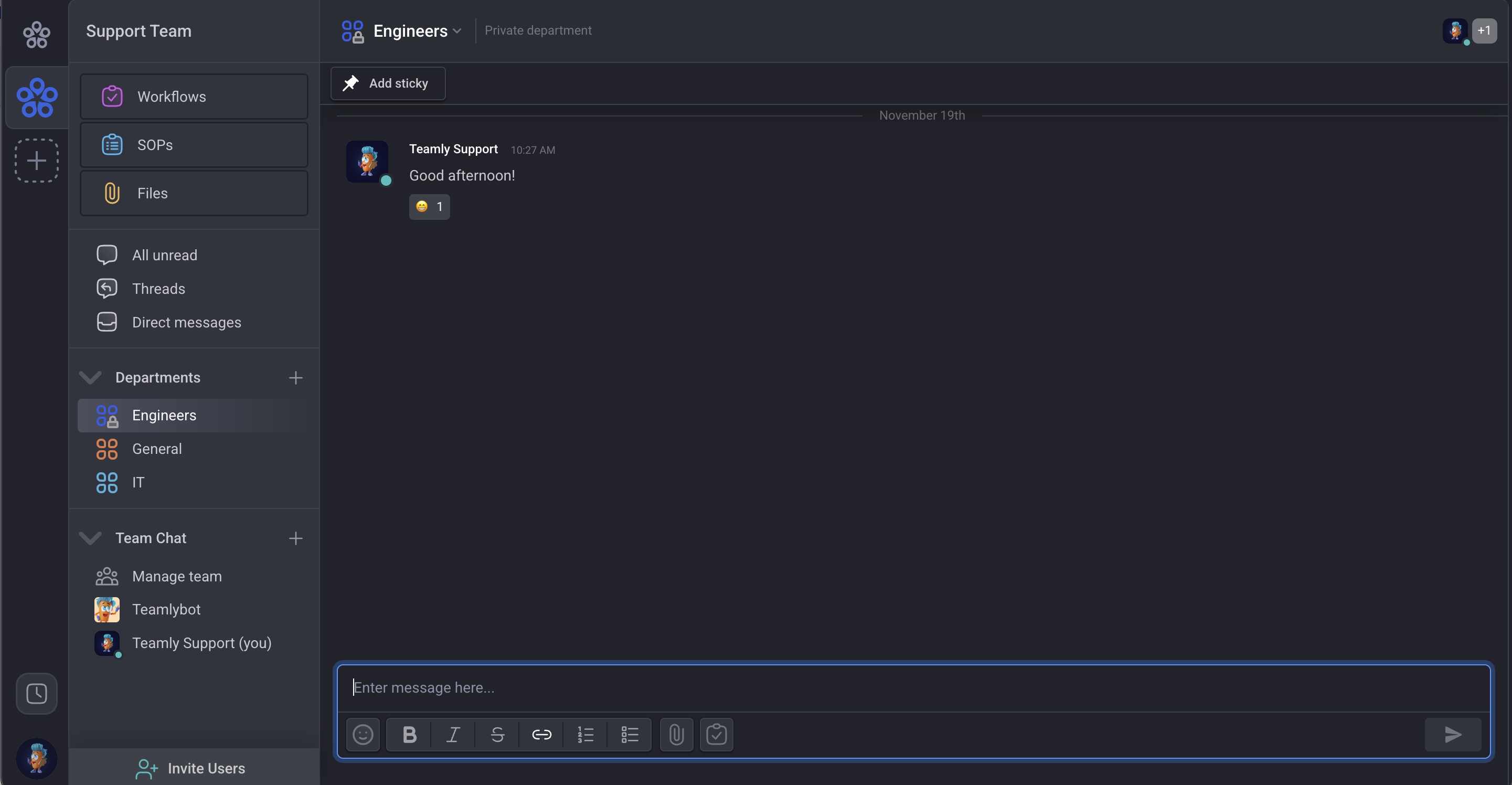
Task: Click the Add sticky button
Action: pos(387,83)
